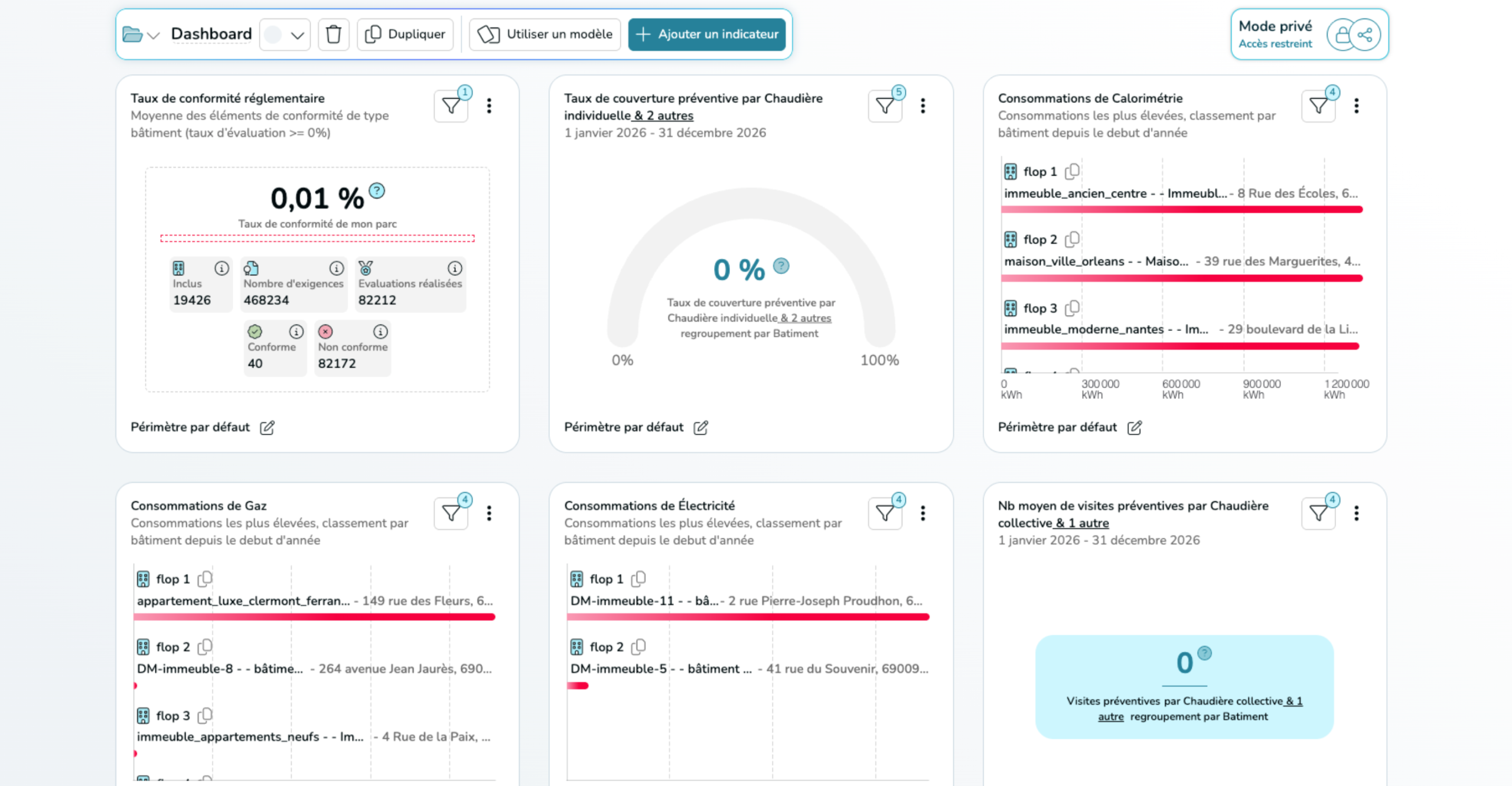Open filter on Consommations de Électricité card
1512x786 pixels.
(885, 513)
